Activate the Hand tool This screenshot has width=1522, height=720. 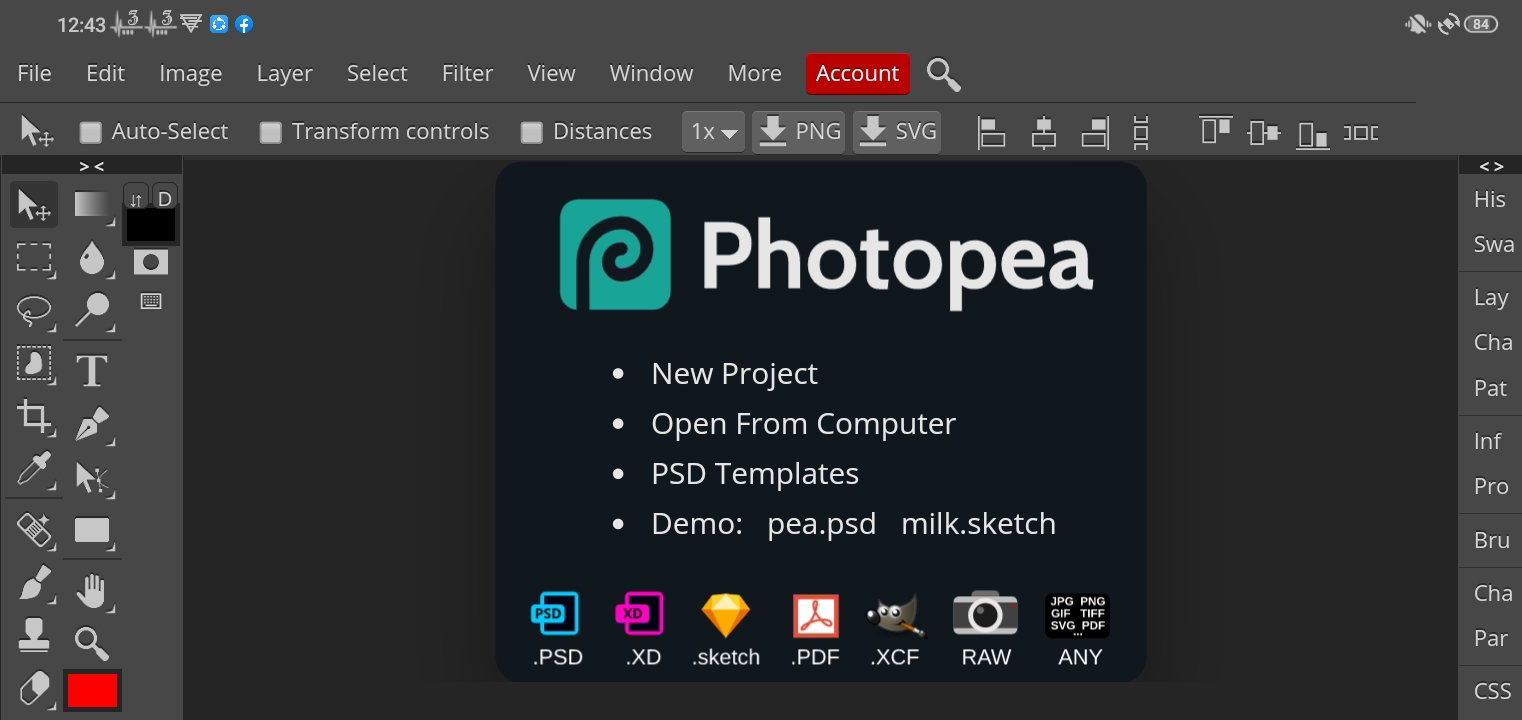[x=93, y=591]
